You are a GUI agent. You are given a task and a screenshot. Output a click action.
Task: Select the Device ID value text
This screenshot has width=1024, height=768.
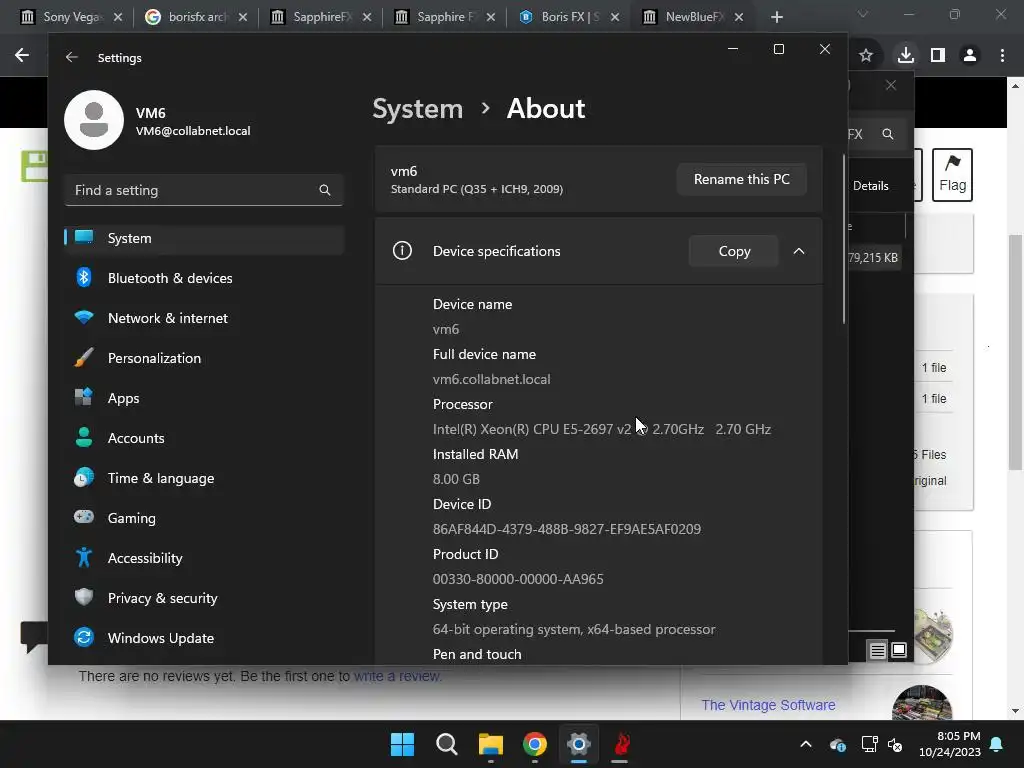click(x=567, y=529)
